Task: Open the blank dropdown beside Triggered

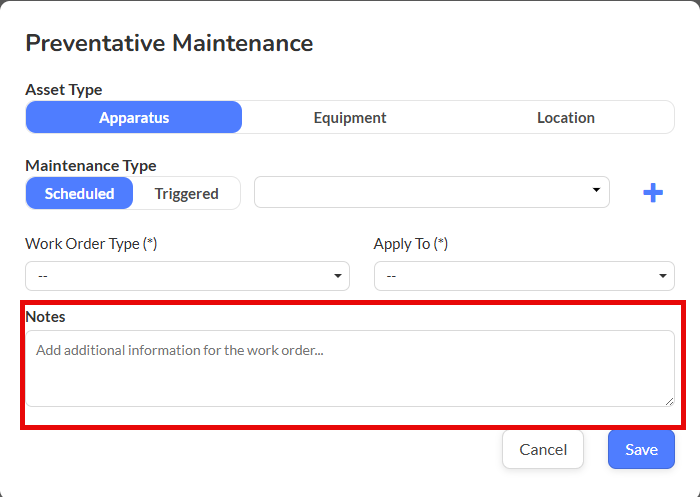Action: pos(431,192)
